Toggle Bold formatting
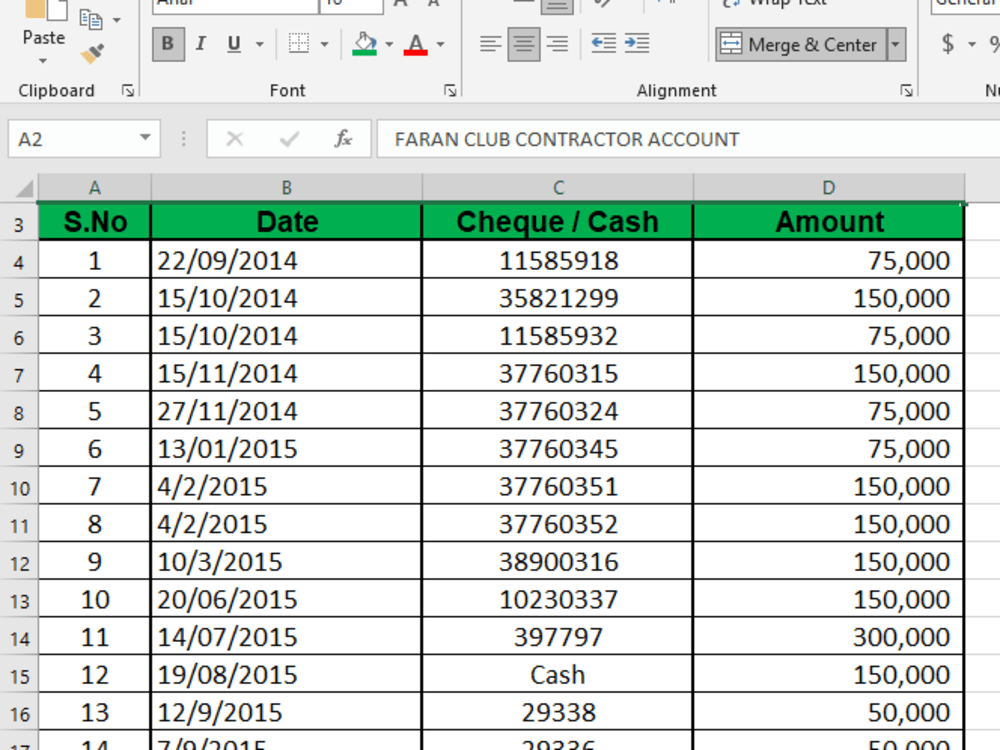The image size is (1000, 750). click(168, 44)
